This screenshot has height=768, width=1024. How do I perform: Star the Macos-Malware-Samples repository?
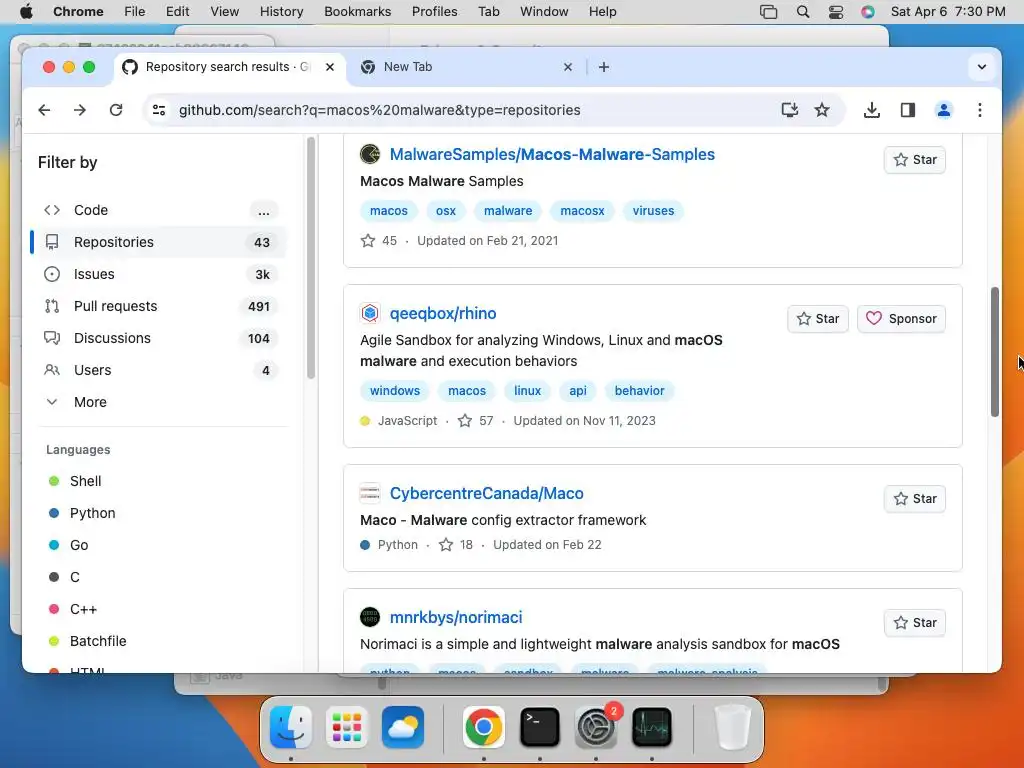[914, 160]
